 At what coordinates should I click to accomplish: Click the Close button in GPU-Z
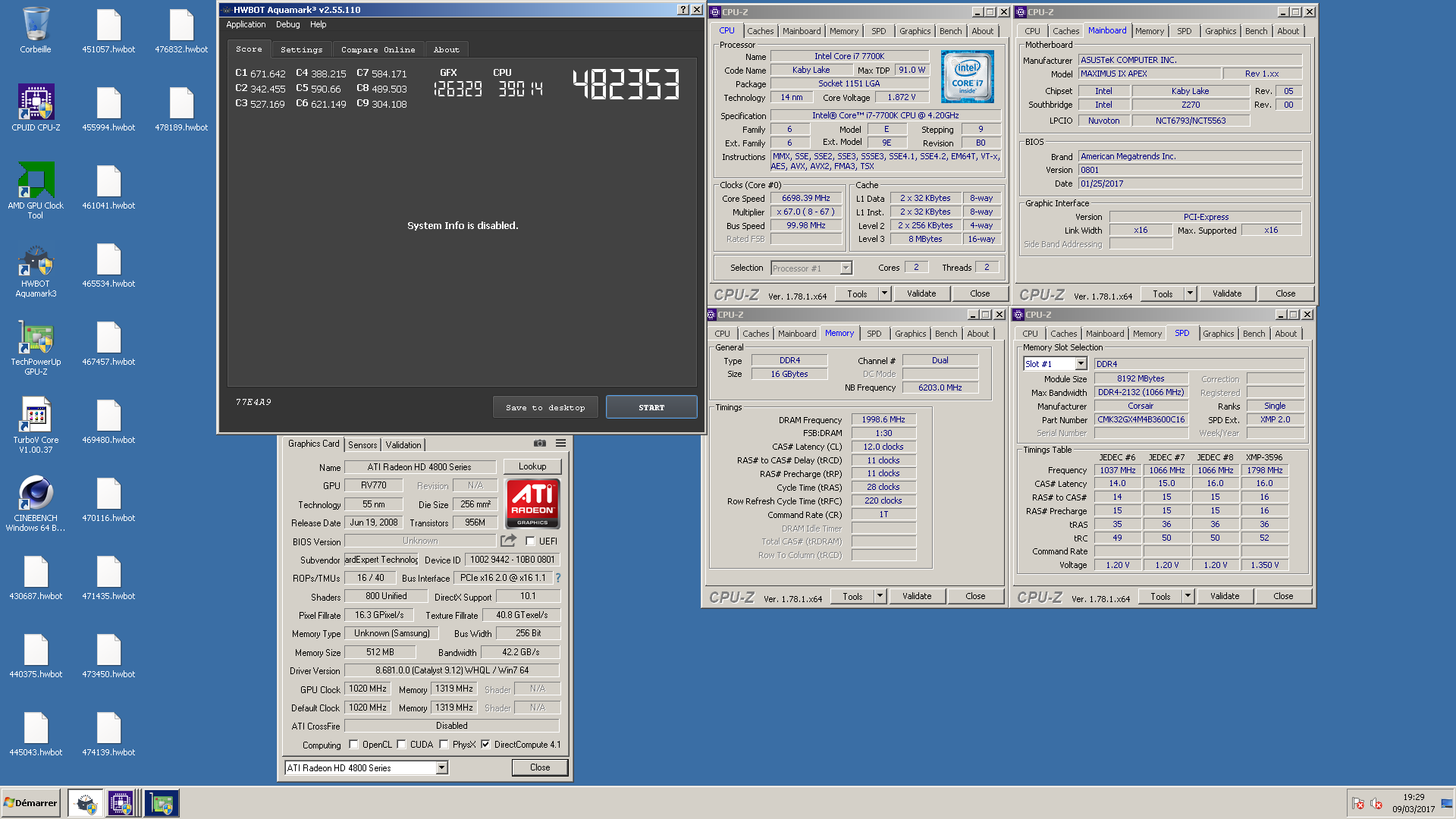[540, 767]
